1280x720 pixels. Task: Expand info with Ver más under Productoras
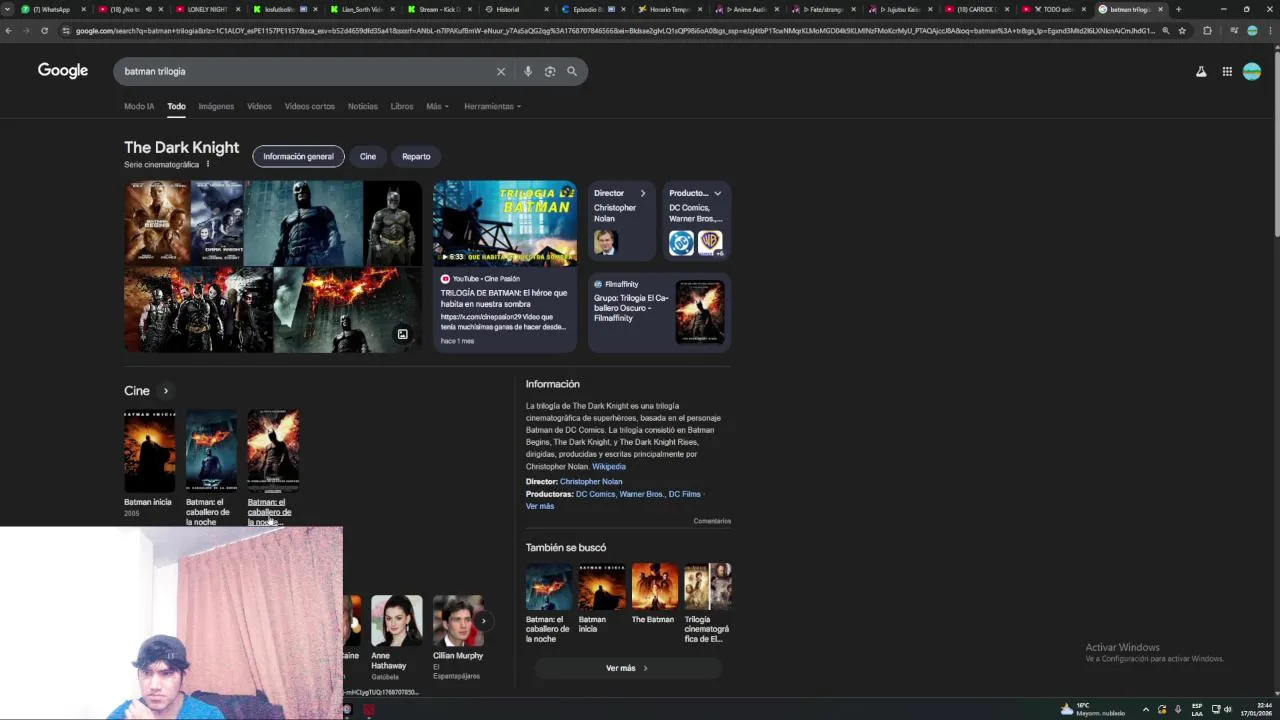[x=540, y=506]
